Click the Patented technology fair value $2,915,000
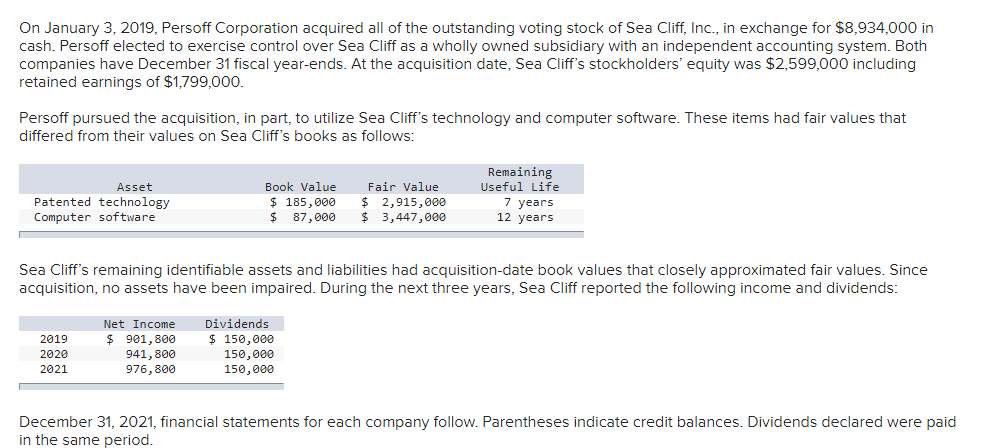This screenshot has height=448, width=997. (x=404, y=202)
